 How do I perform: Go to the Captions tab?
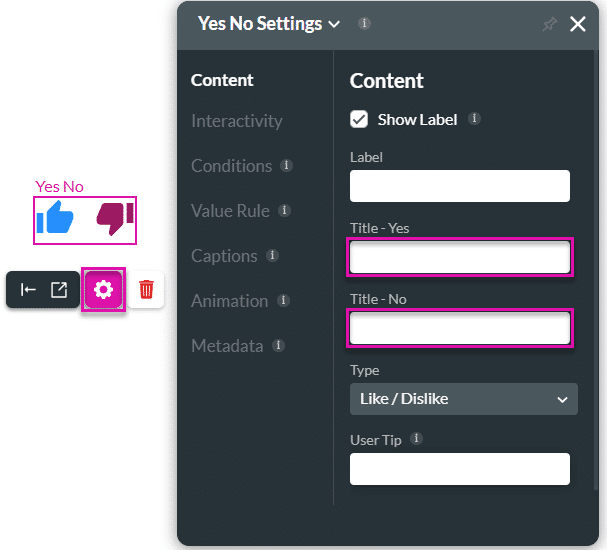[x=225, y=256]
